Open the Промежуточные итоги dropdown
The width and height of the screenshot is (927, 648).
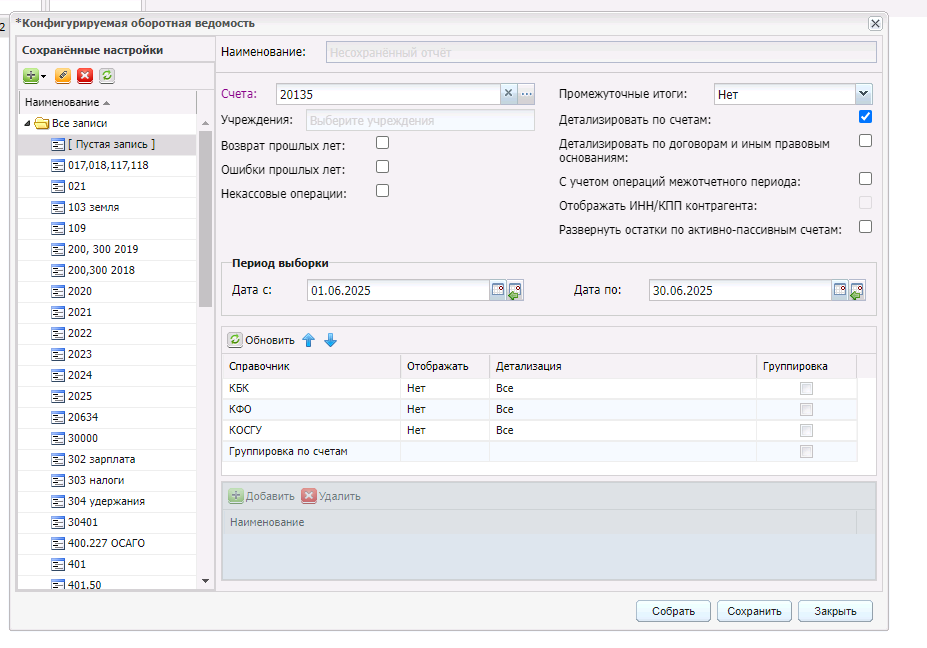click(864, 94)
